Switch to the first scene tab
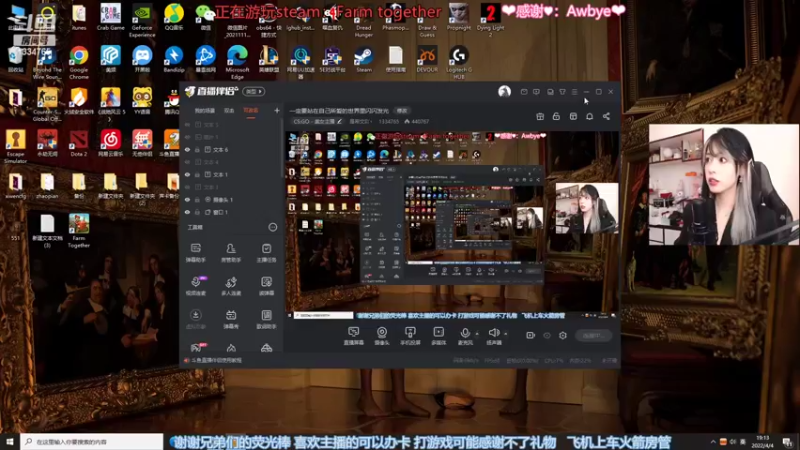 tap(205, 110)
